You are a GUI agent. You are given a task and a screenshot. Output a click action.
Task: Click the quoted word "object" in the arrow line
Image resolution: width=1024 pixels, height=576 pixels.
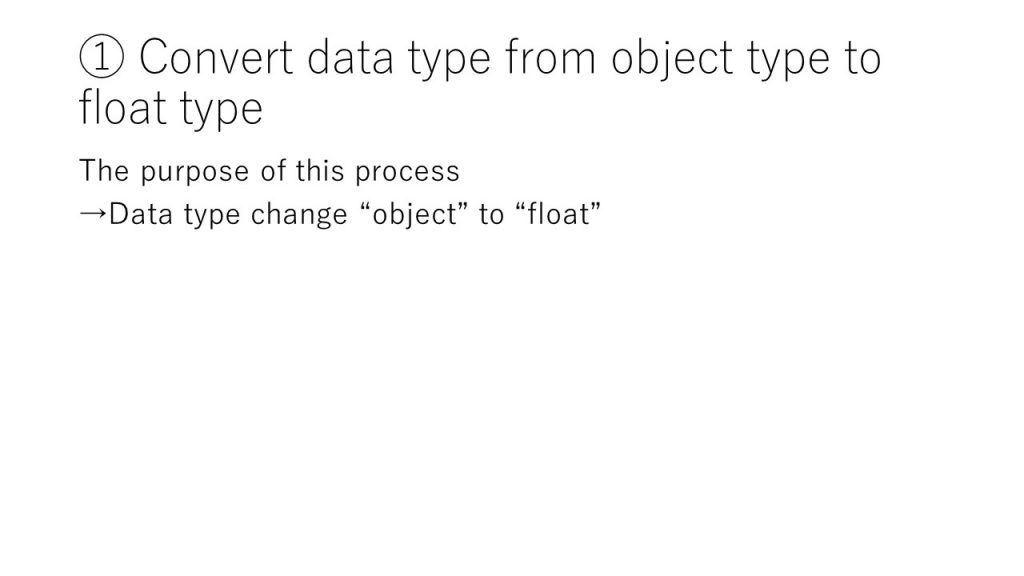tap(414, 214)
